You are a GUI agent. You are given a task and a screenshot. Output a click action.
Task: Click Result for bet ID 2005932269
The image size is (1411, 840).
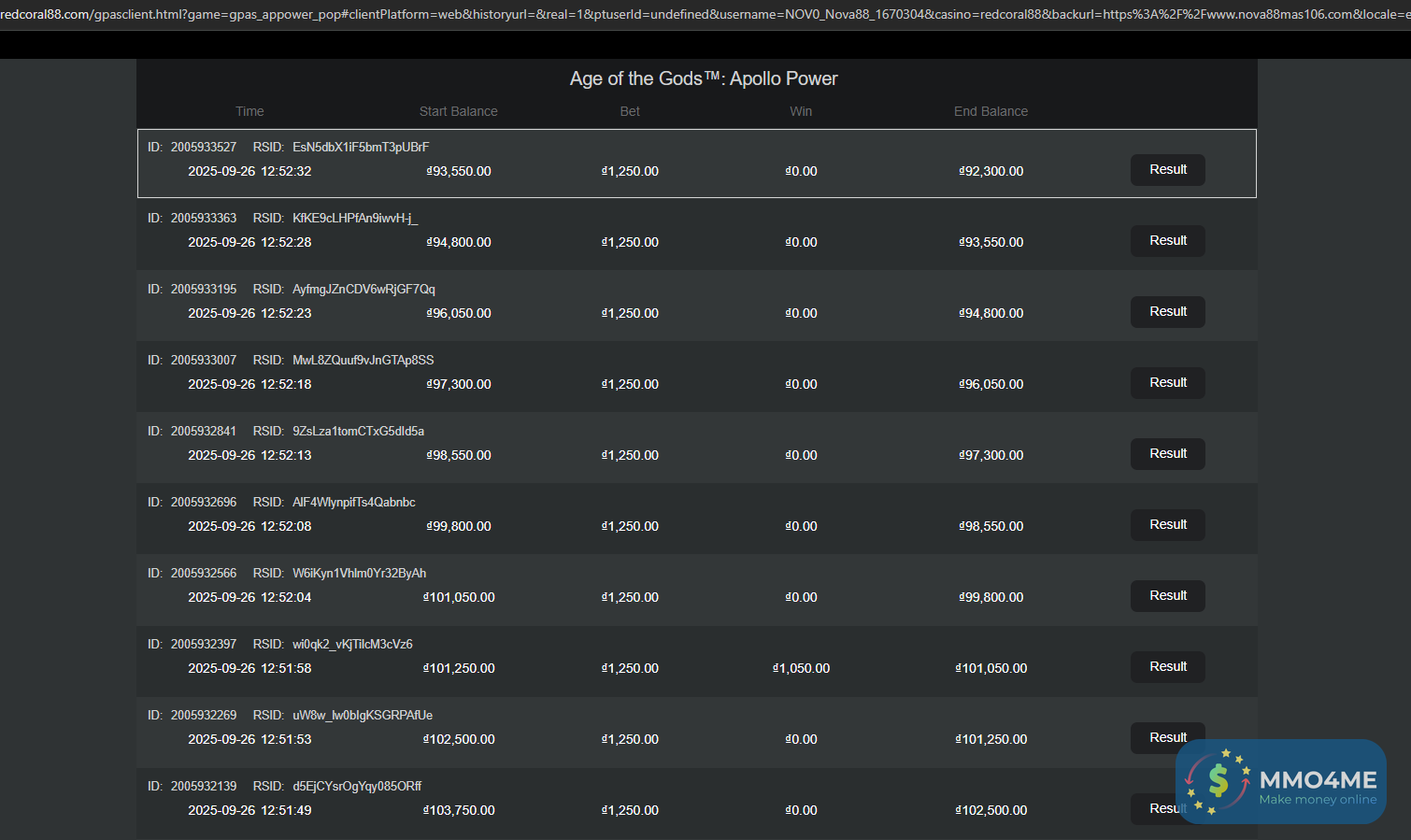[1167, 737]
